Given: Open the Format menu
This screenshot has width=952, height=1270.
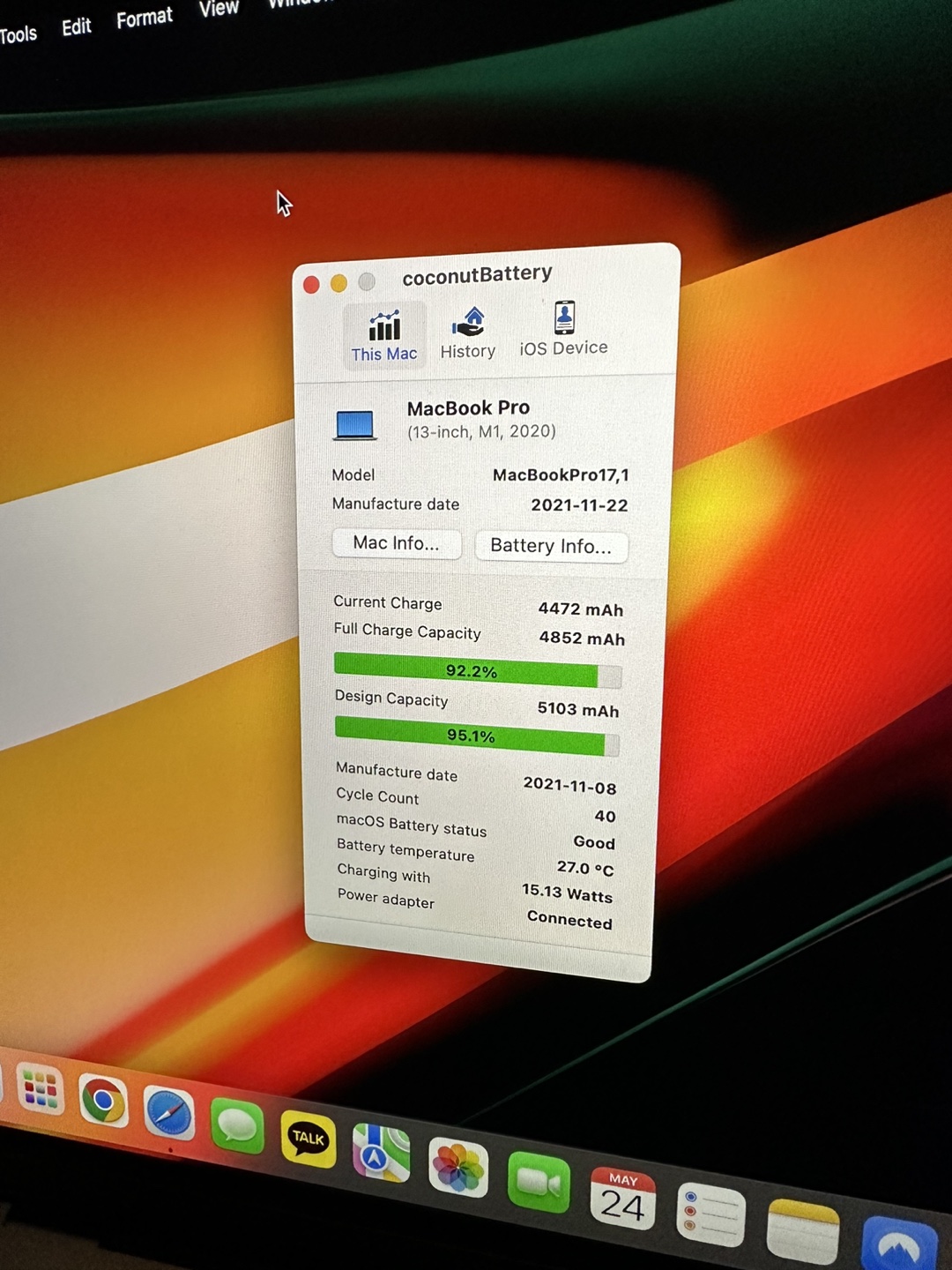Looking at the screenshot, I should click(x=145, y=19).
